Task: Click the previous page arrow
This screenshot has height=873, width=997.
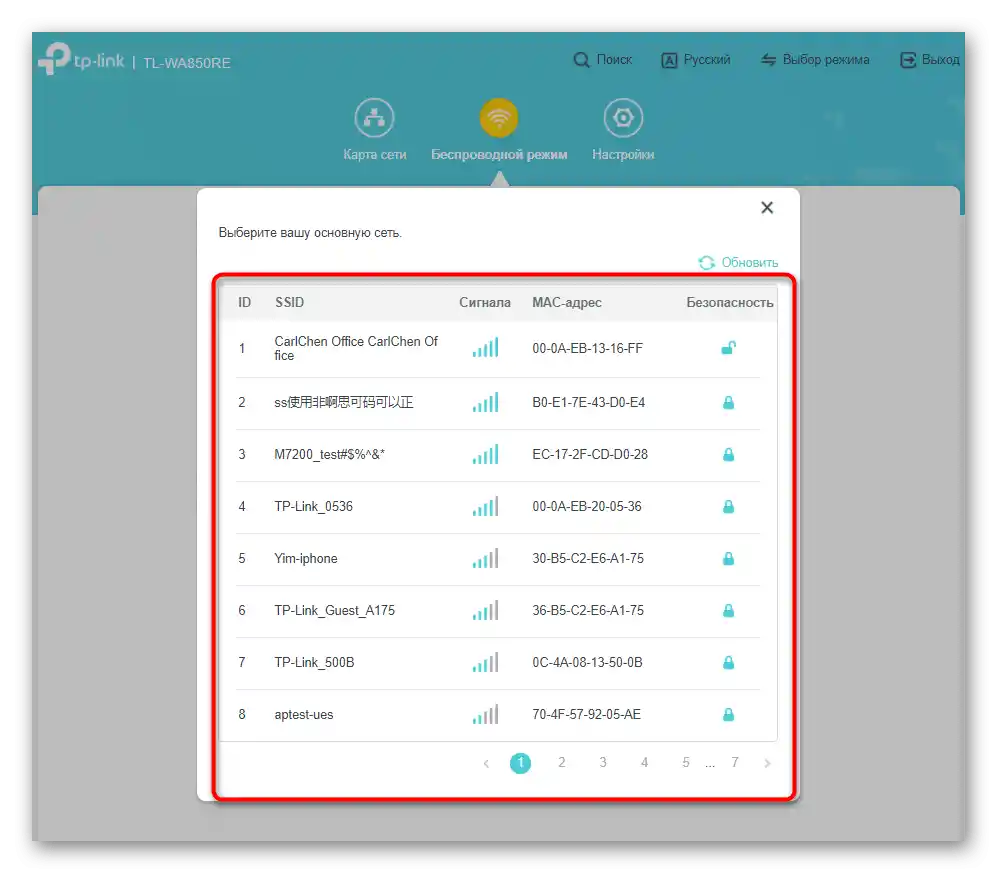Action: click(x=486, y=763)
